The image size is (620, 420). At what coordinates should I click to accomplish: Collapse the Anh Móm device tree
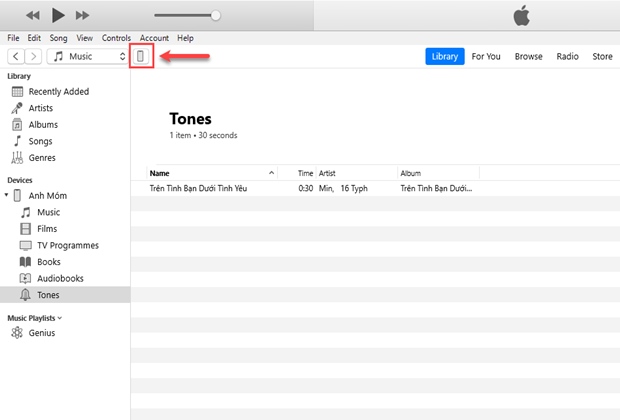tap(8, 195)
